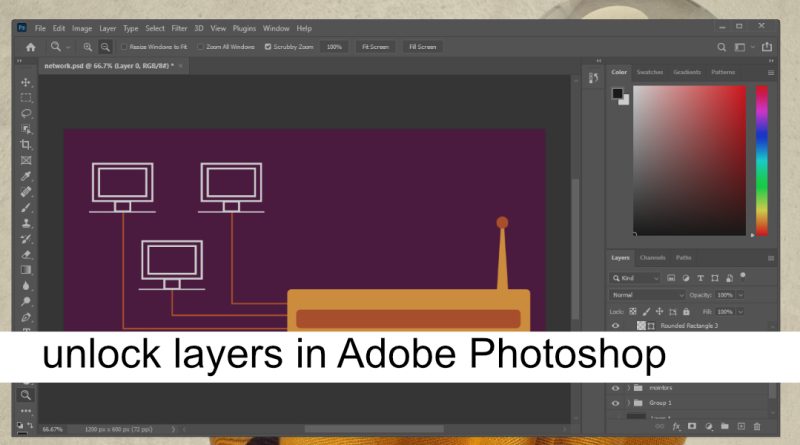Add a layer style with the fx icon
This screenshot has width=800, height=445.
point(676,427)
